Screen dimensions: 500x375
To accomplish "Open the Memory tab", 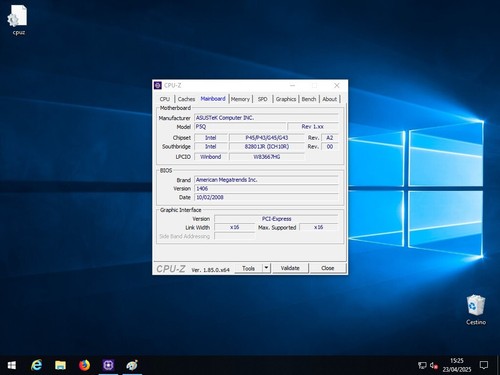I will (x=240, y=99).
